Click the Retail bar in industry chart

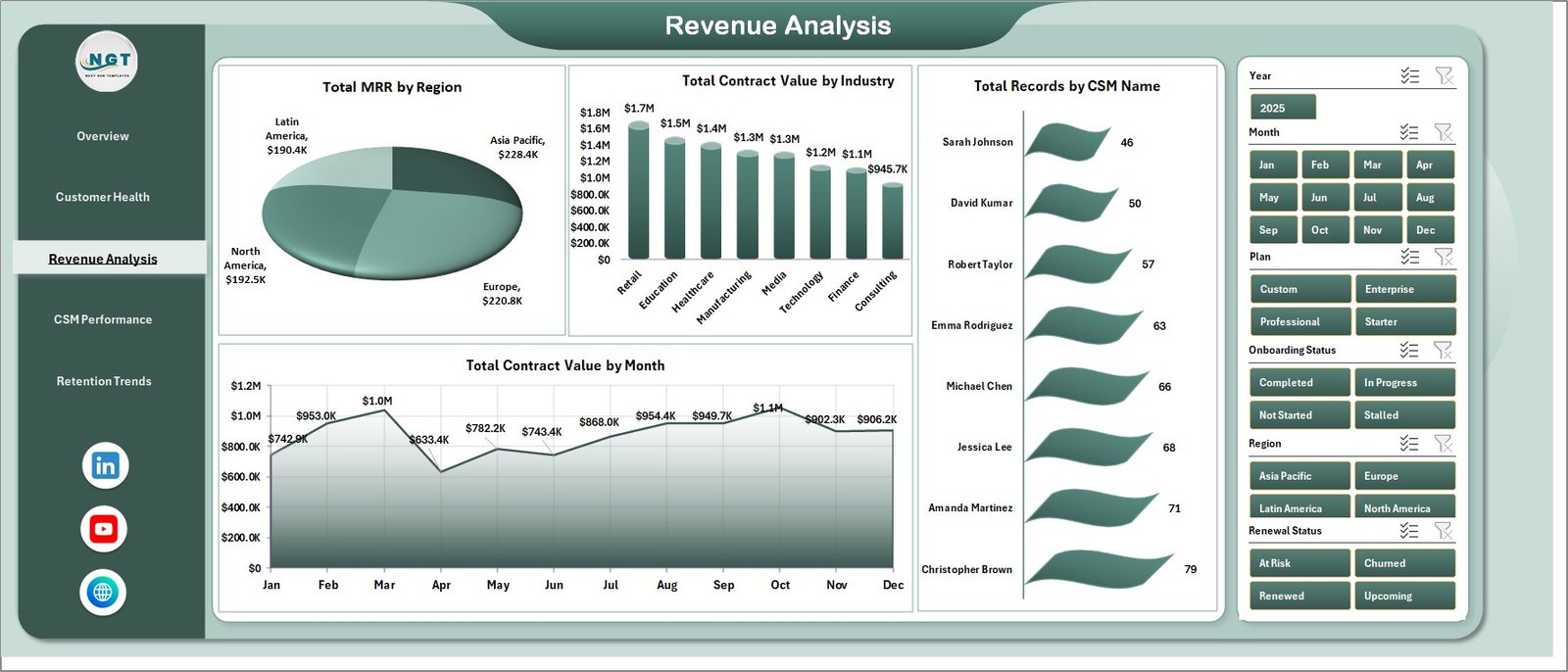point(639,191)
